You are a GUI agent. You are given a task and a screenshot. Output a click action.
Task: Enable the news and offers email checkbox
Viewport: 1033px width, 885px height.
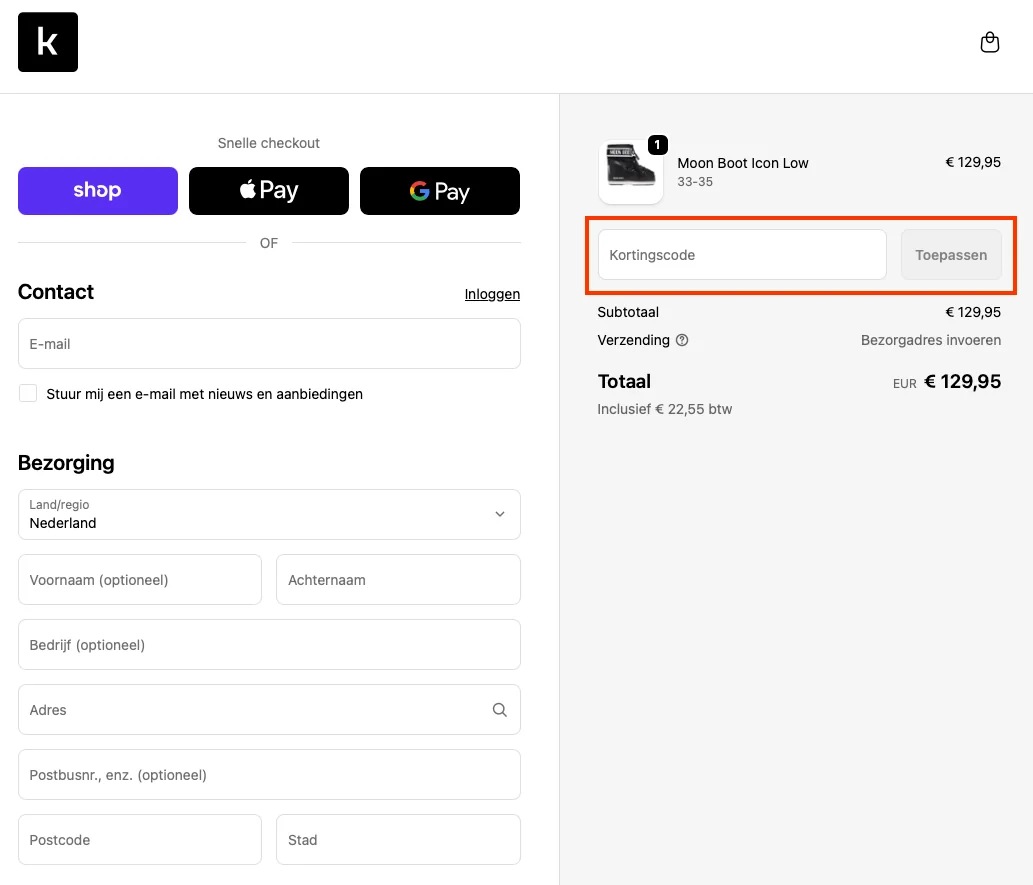tap(28, 394)
